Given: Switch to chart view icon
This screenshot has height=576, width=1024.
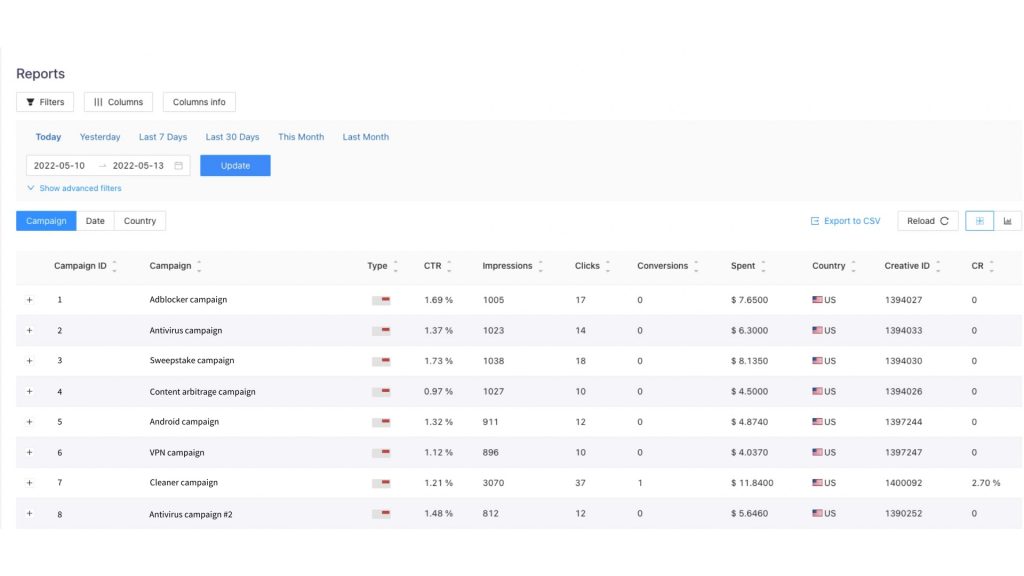Looking at the screenshot, I should click(x=1007, y=221).
